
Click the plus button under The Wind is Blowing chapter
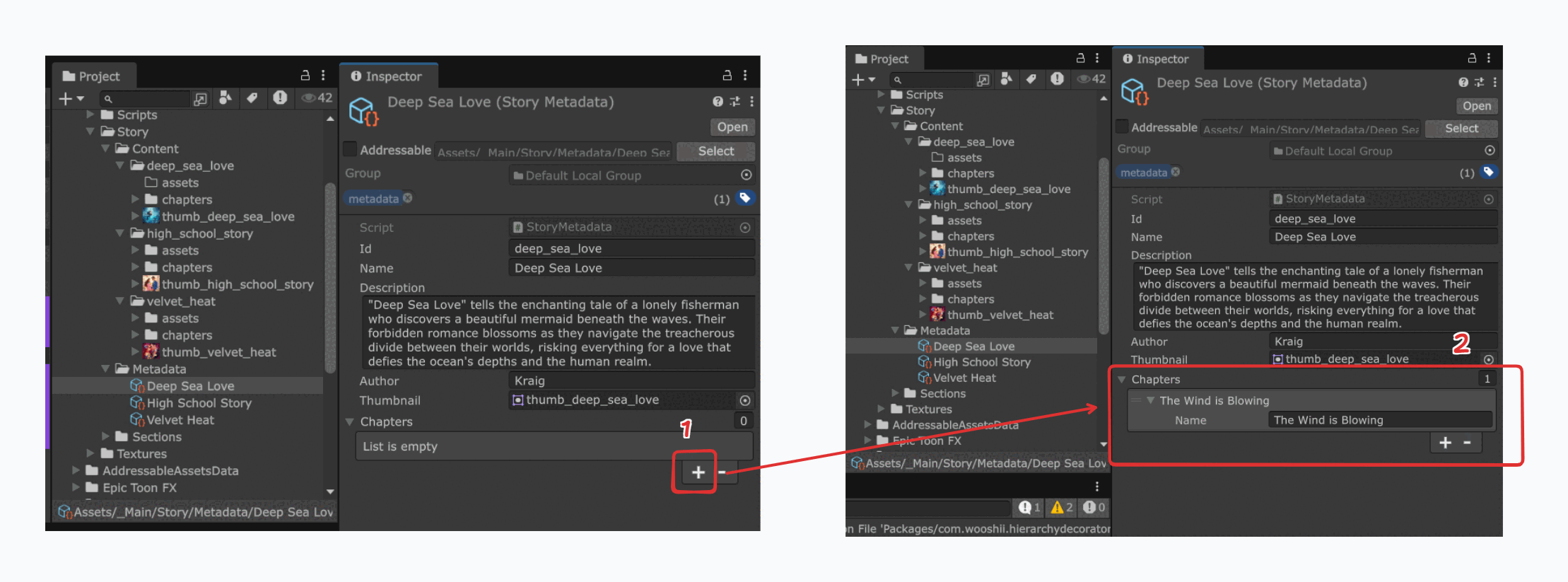point(1445,442)
